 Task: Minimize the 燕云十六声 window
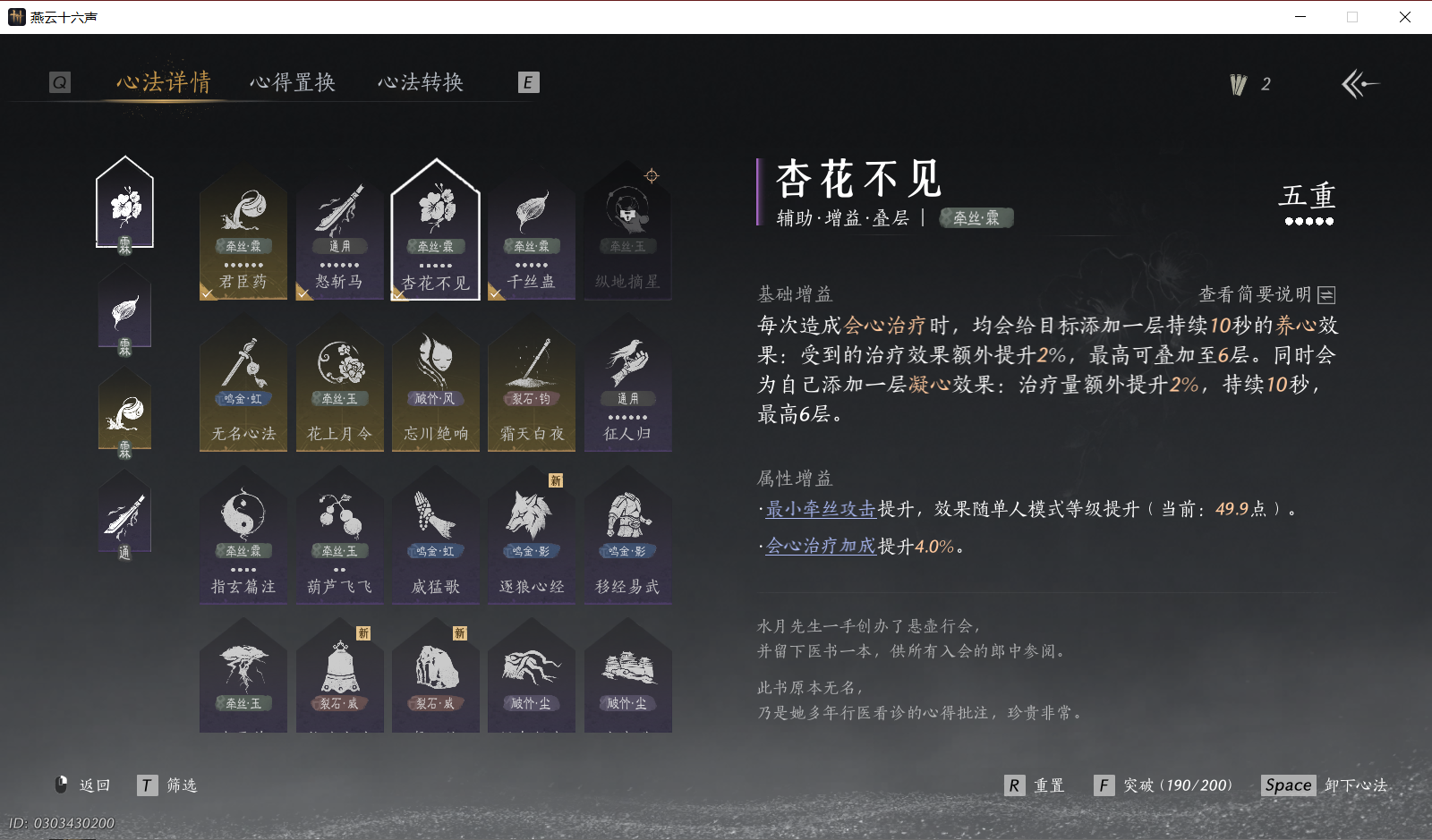[1300, 17]
